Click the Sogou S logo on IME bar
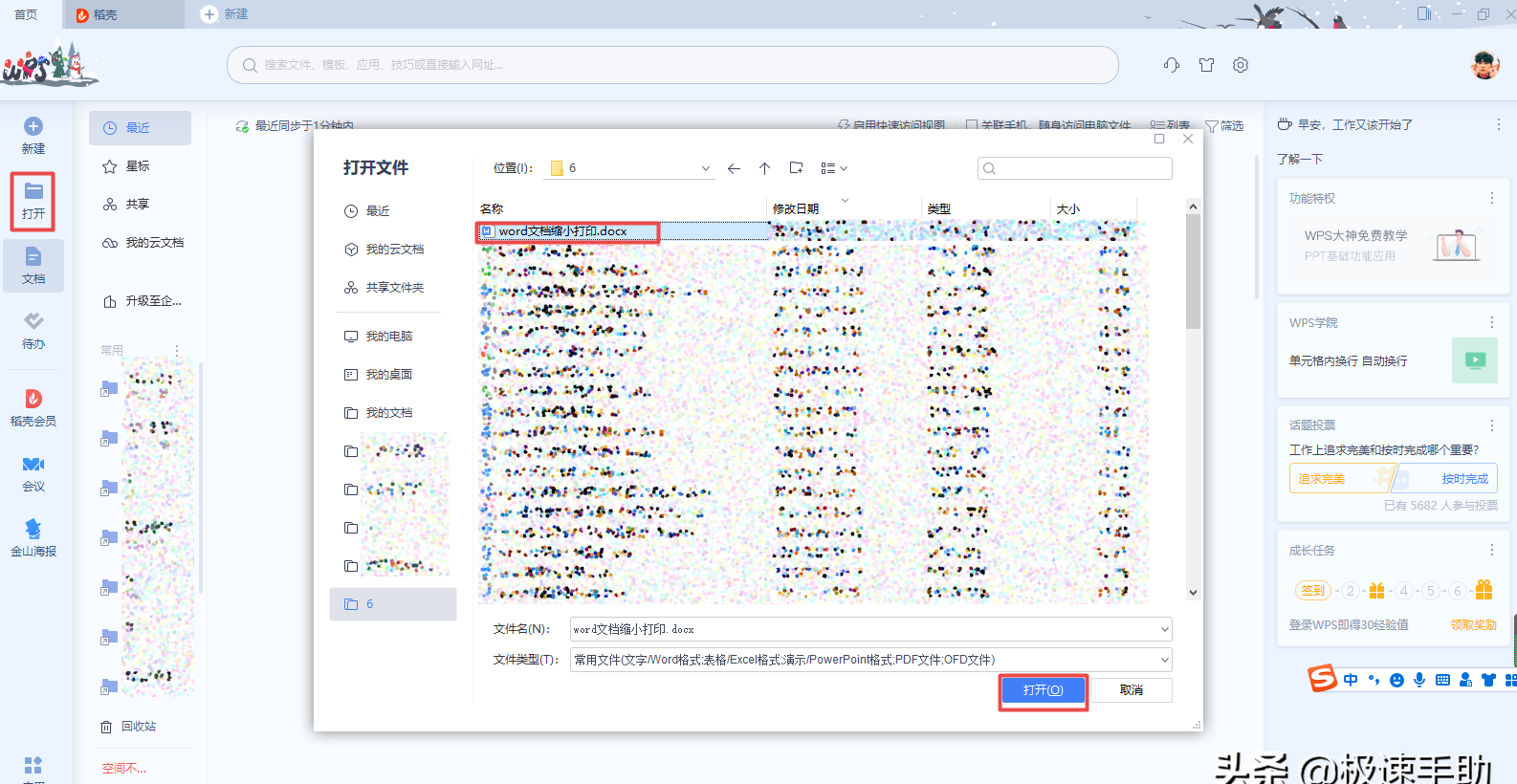Screen dimensions: 1517x784 (x=1322, y=679)
